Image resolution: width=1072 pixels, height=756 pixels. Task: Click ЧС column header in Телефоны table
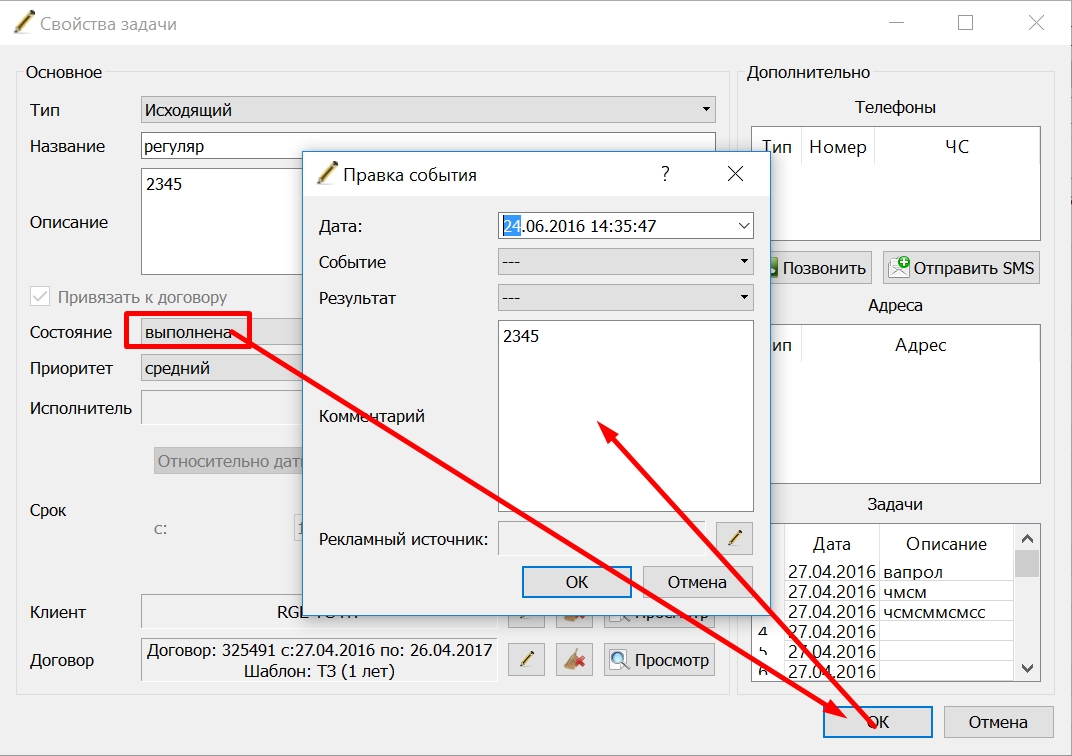957,146
